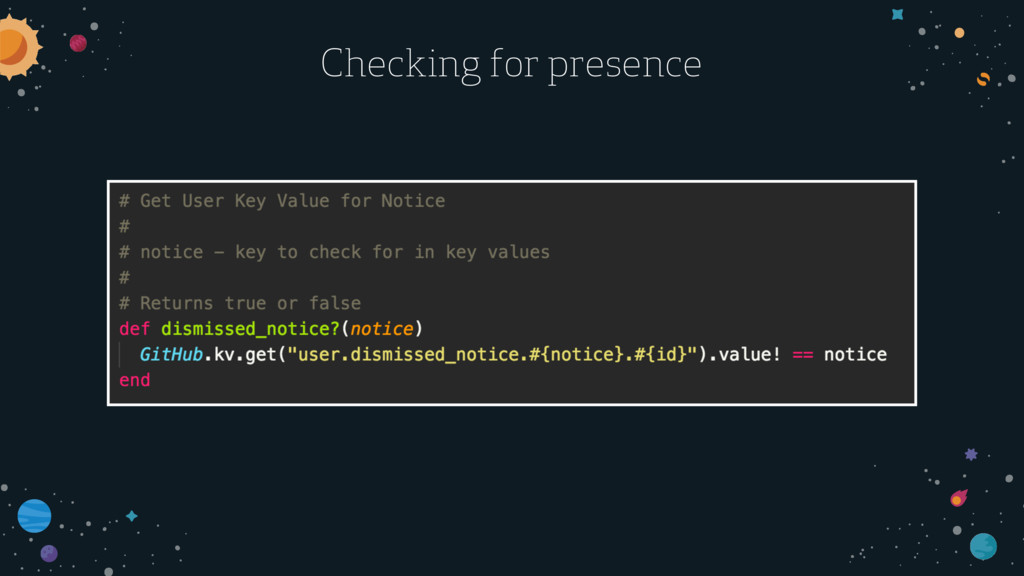Click the pink '==' operator
1024x576 pixels.
pos(803,355)
